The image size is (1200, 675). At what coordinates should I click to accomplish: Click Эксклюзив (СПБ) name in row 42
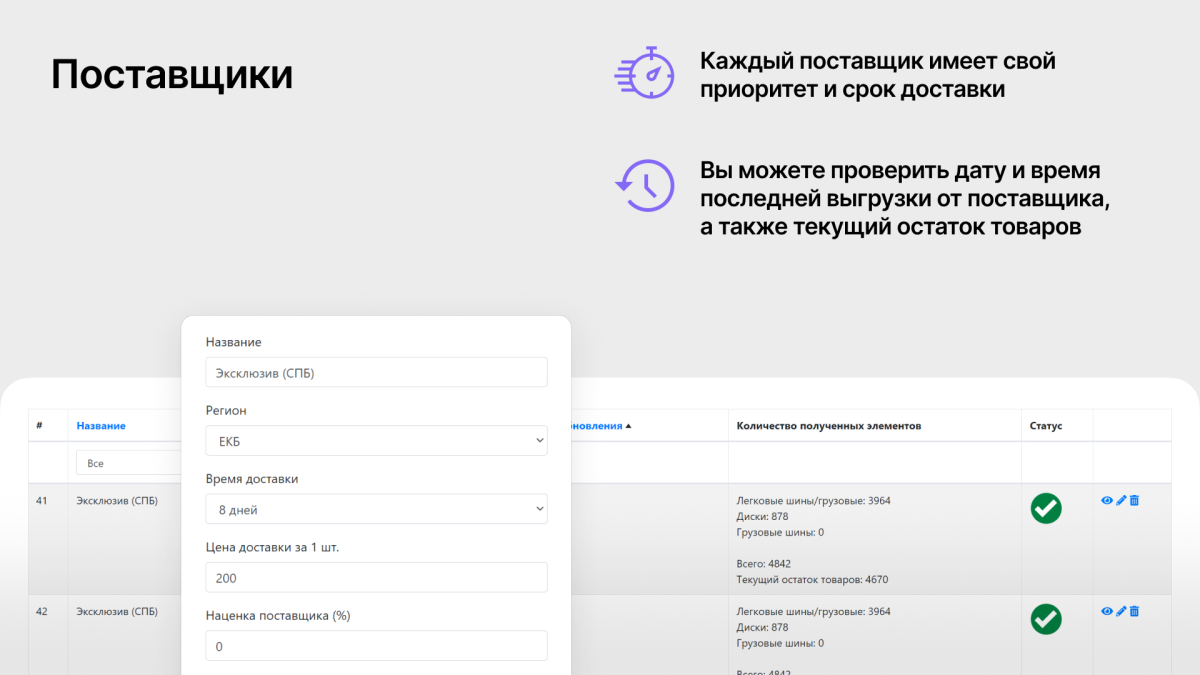click(x=117, y=611)
